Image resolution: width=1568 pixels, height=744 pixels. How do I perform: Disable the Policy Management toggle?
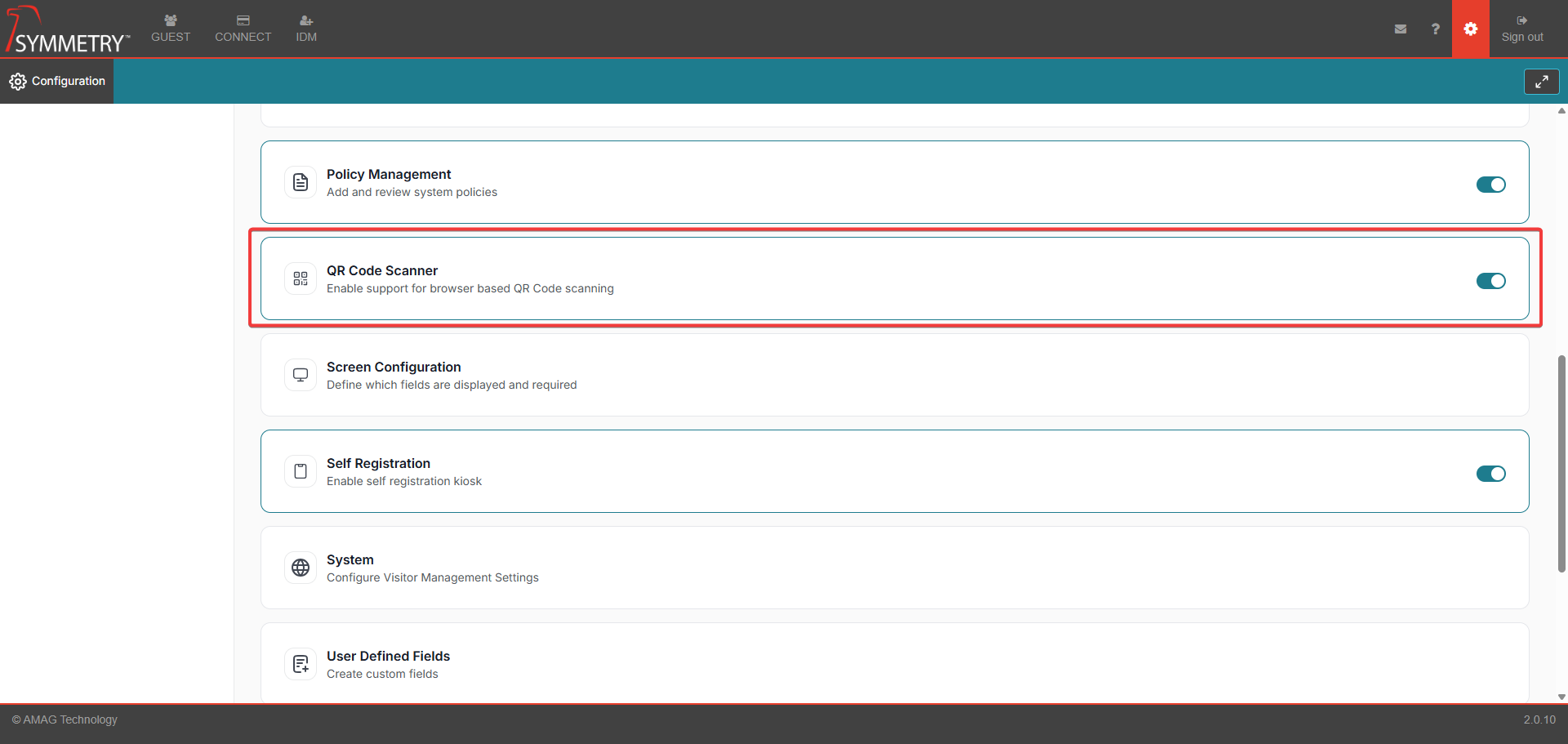[1490, 185]
